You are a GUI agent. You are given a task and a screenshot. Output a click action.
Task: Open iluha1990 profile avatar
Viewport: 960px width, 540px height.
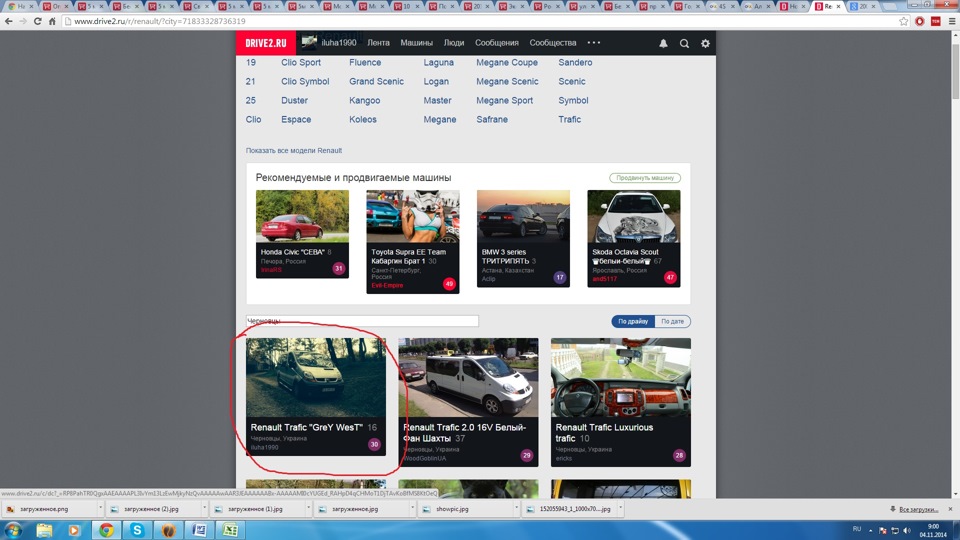309,42
